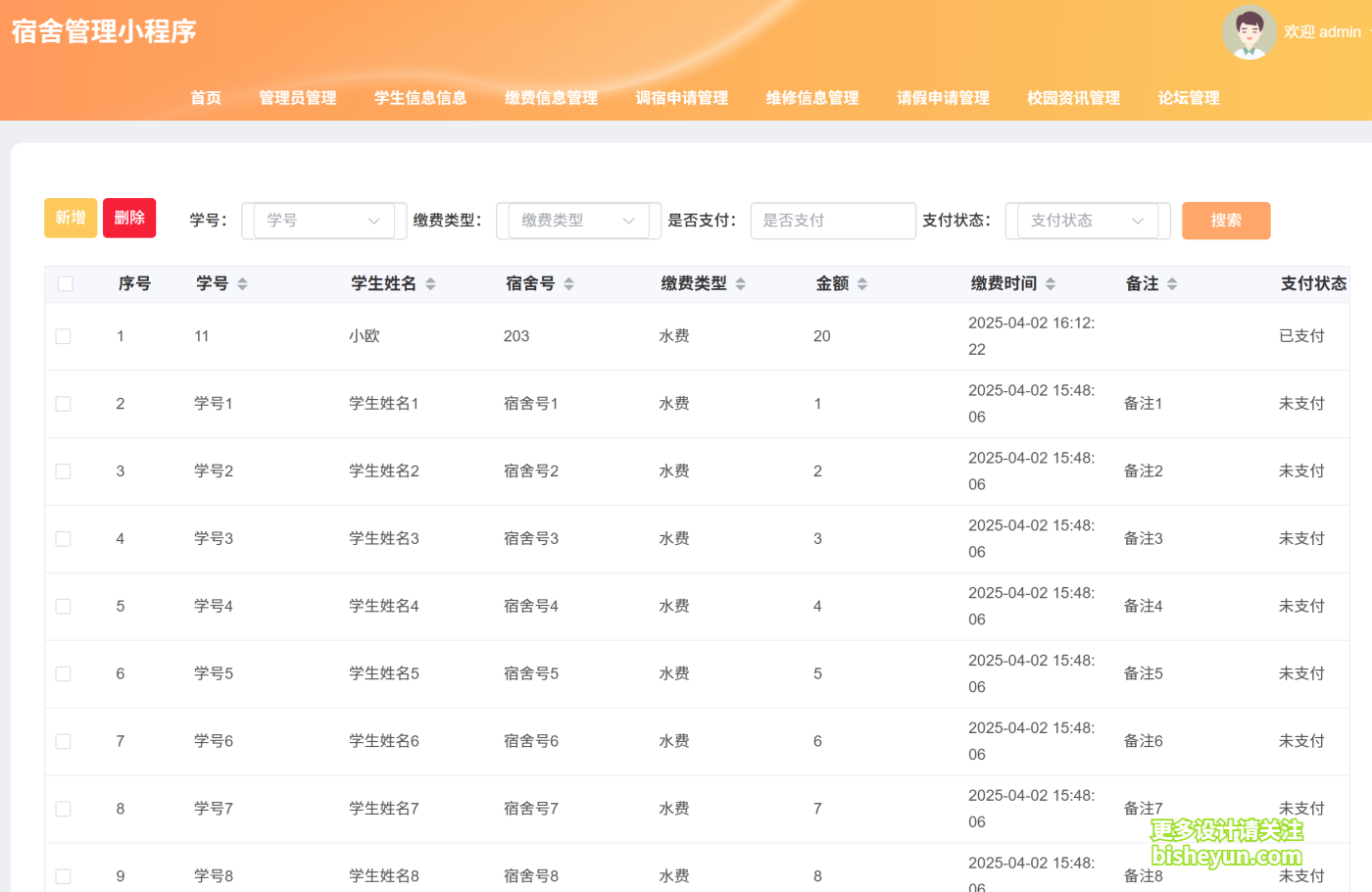Viewport: 1372px width, 892px height.
Task: Sort by 缴费类型 column arrows
Action: (x=740, y=284)
